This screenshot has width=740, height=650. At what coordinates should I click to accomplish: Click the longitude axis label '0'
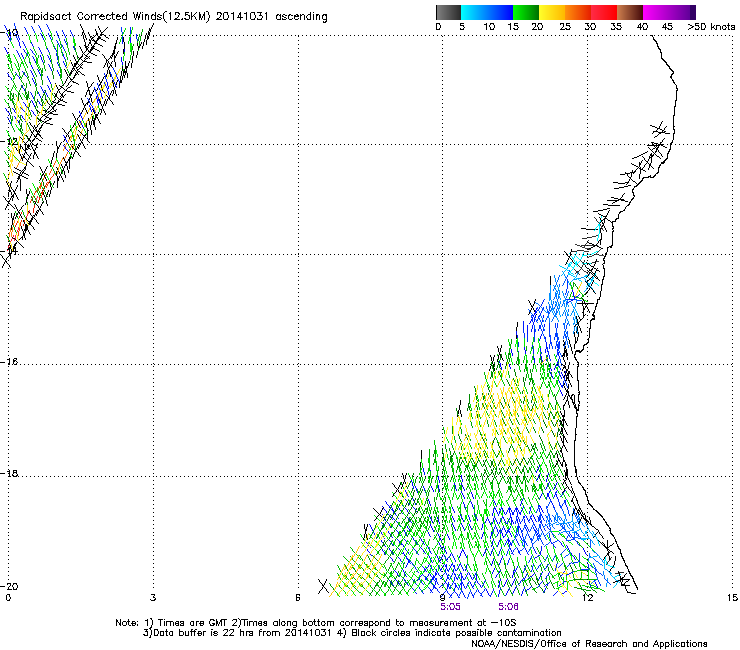[x=8, y=598]
